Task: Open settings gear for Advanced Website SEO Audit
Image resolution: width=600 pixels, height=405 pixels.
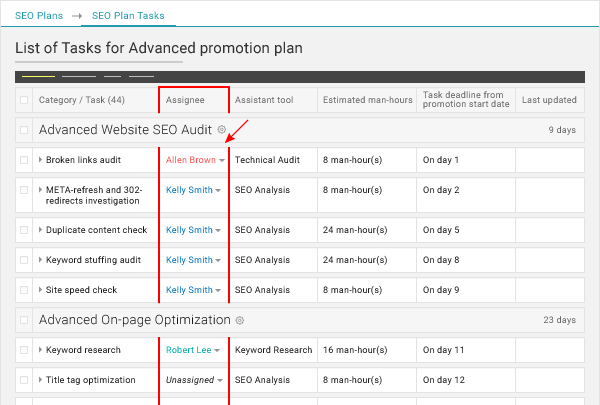Action: point(222,129)
